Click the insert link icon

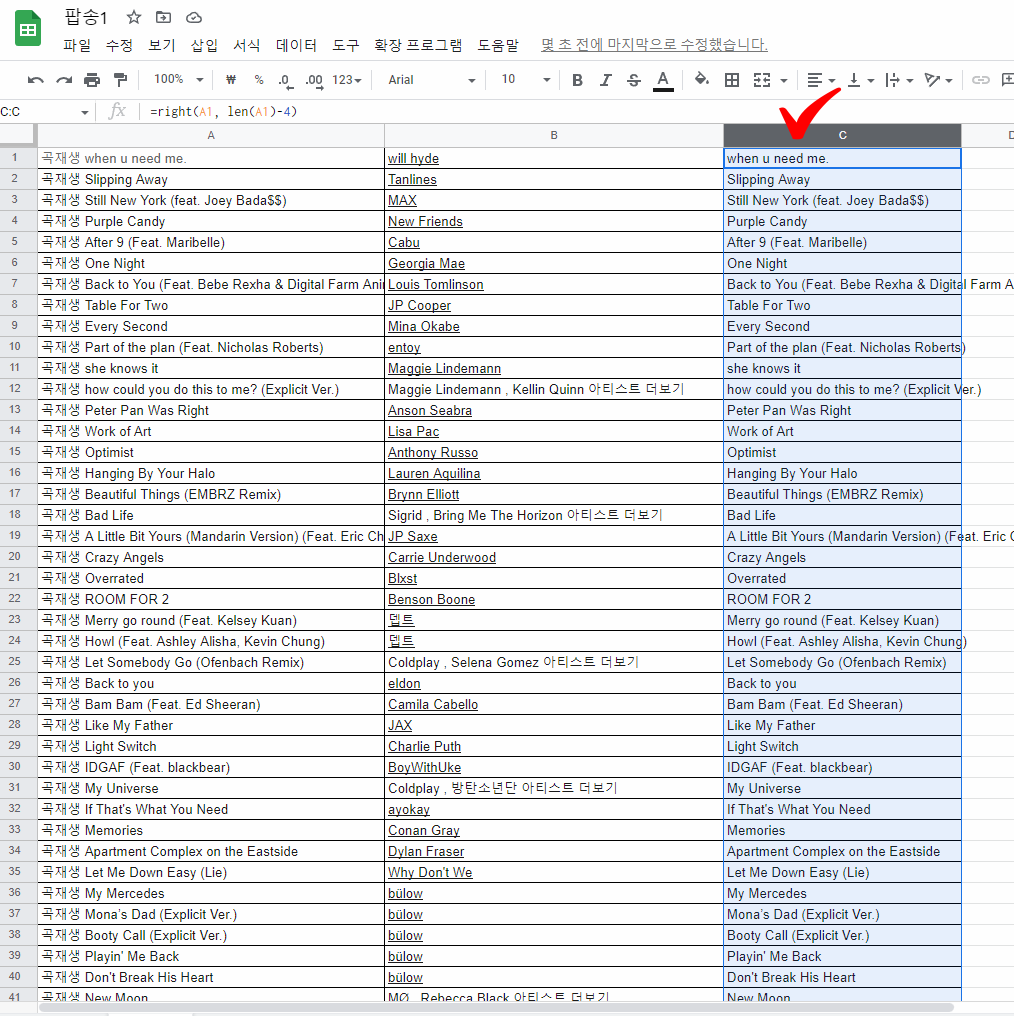tap(980, 80)
